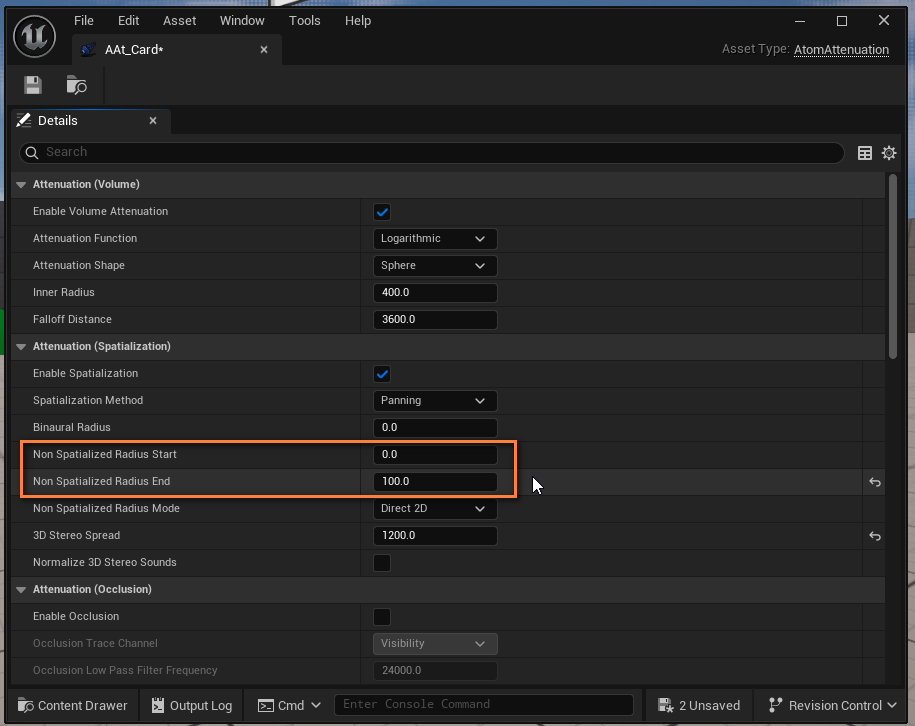Toggle Enable Volume Attenuation checkbox
915x726 pixels.
382,212
